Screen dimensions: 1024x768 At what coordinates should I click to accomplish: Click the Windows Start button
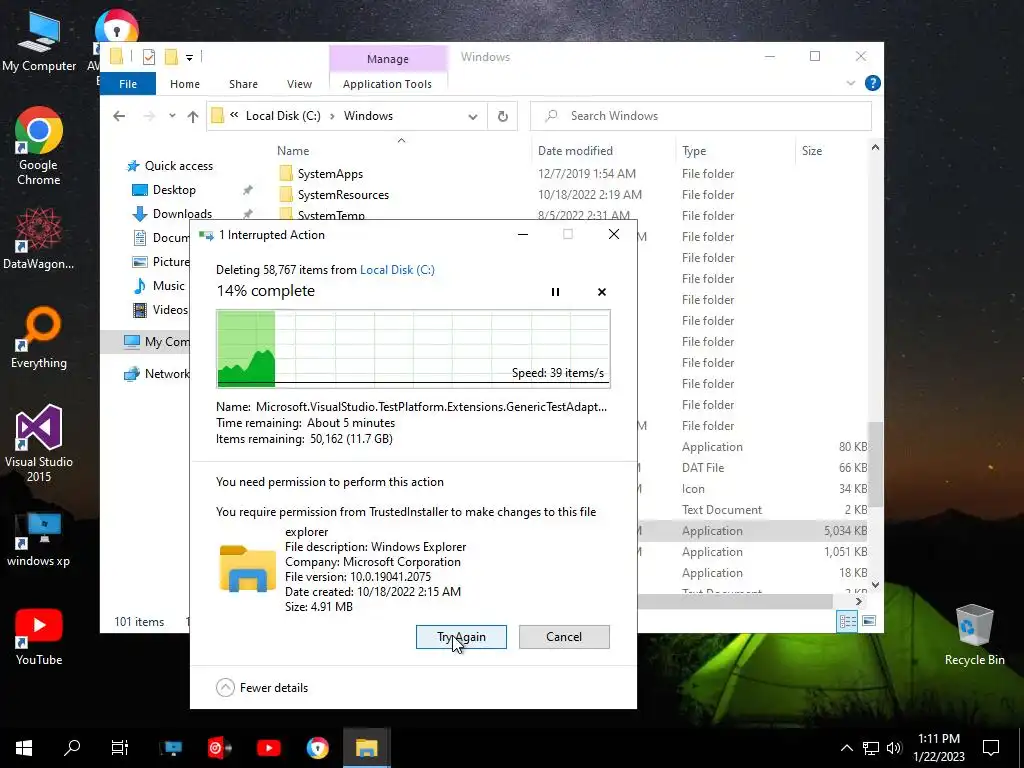(24, 748)
